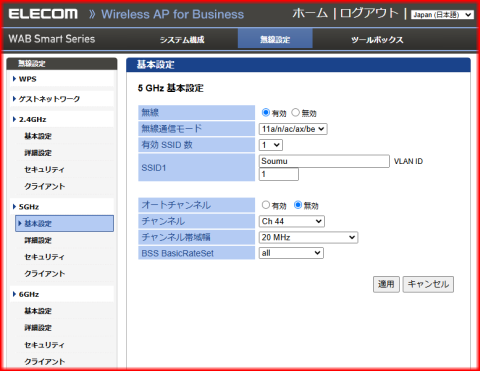Click the キャンセル button
The height and width of the screenshot is (371, 480).
click(x=428, y=284)
